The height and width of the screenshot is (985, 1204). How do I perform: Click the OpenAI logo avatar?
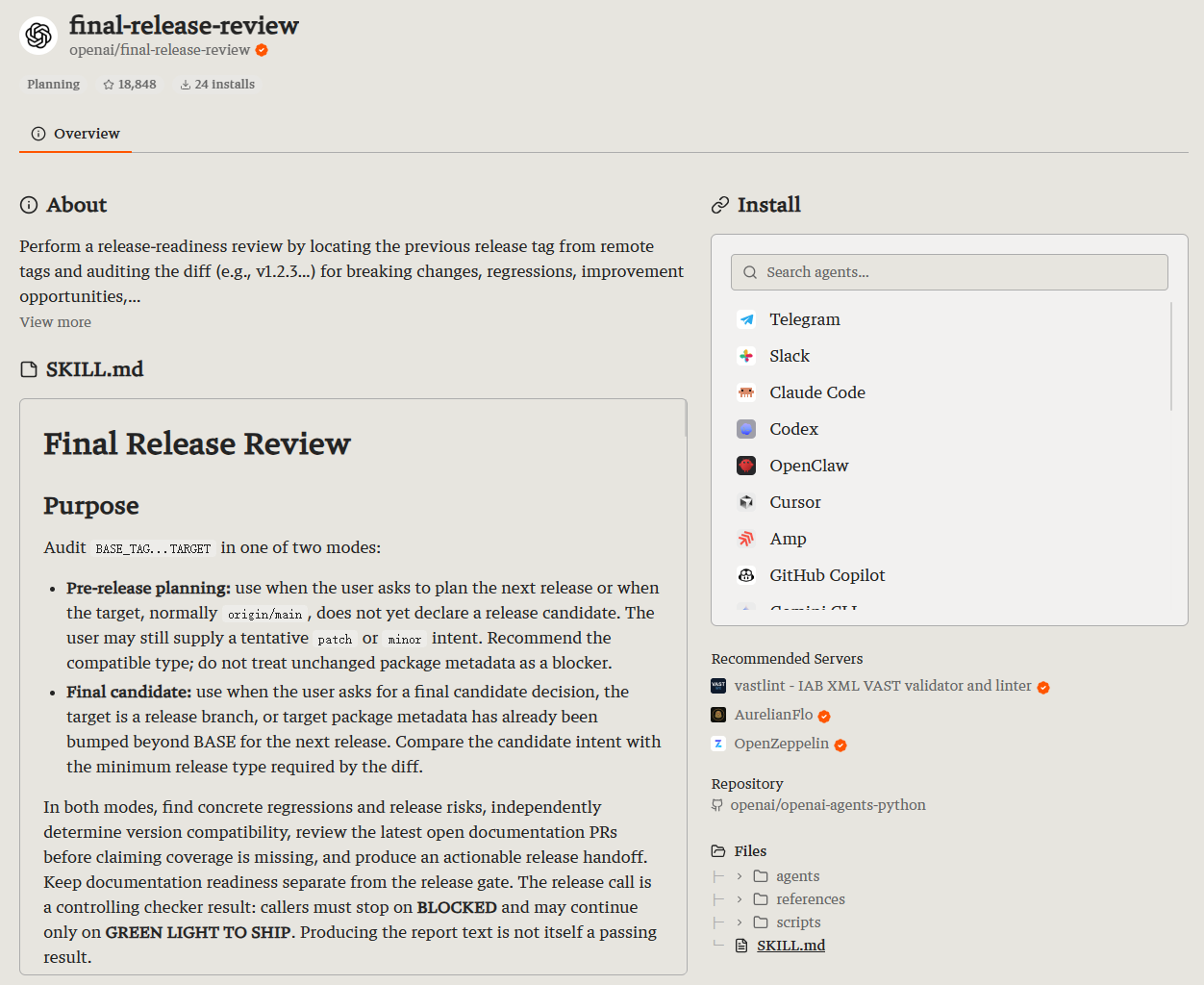point(38,36)
